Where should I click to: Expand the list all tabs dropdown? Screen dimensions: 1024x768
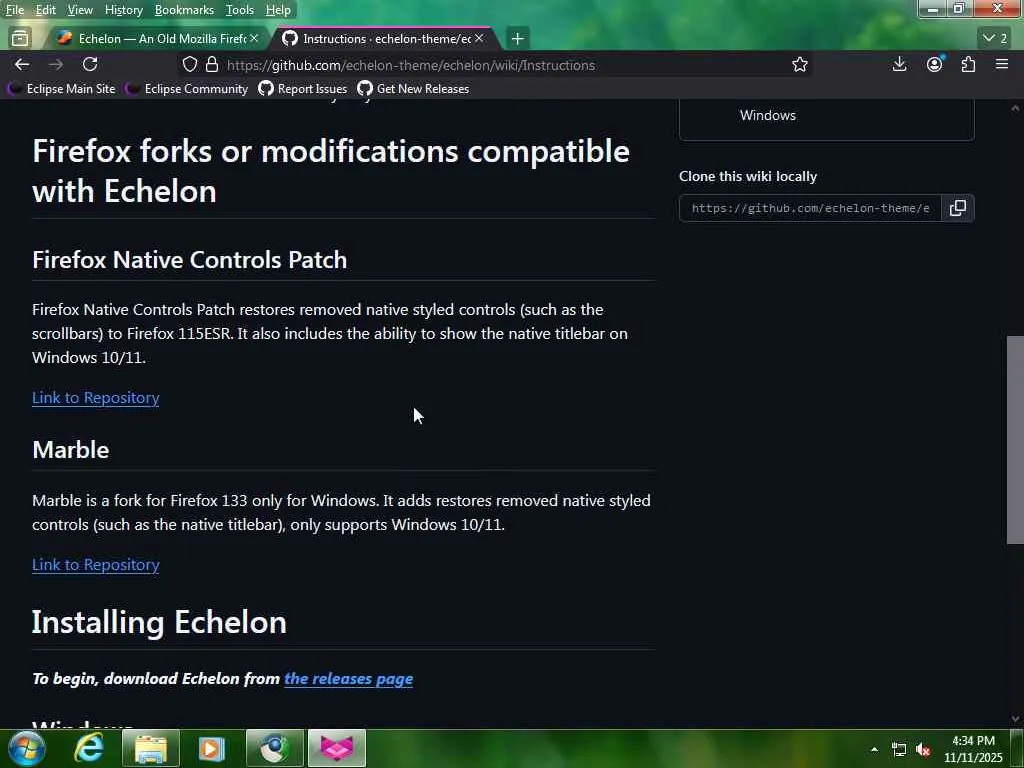coord(995,39)
